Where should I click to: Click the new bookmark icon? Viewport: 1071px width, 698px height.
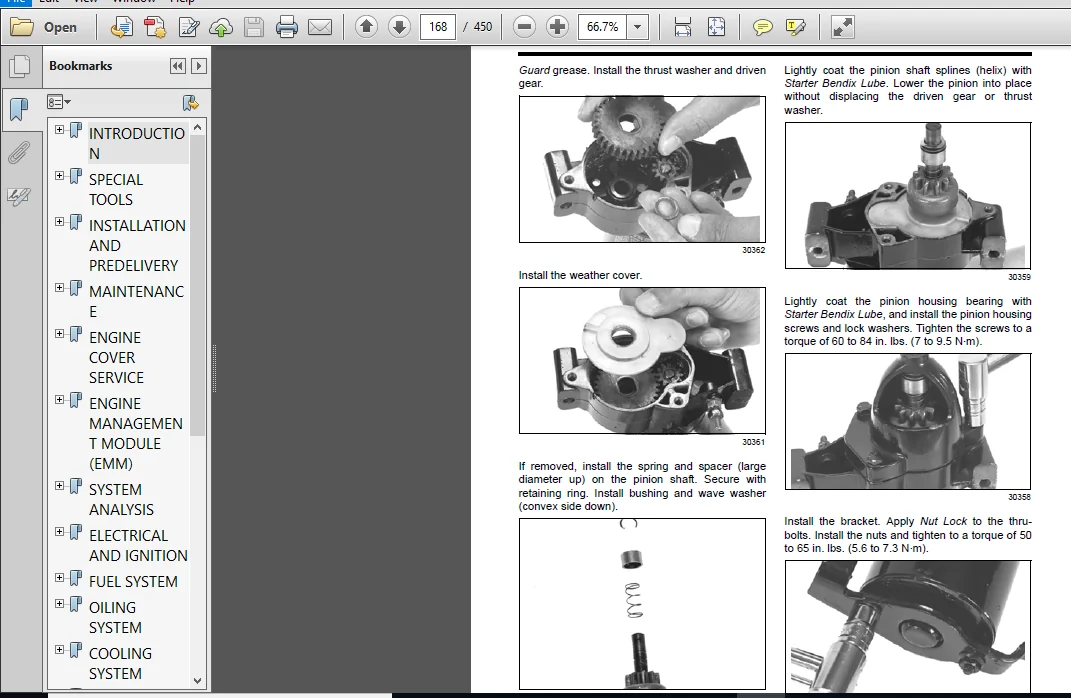[x=191, y=102]
